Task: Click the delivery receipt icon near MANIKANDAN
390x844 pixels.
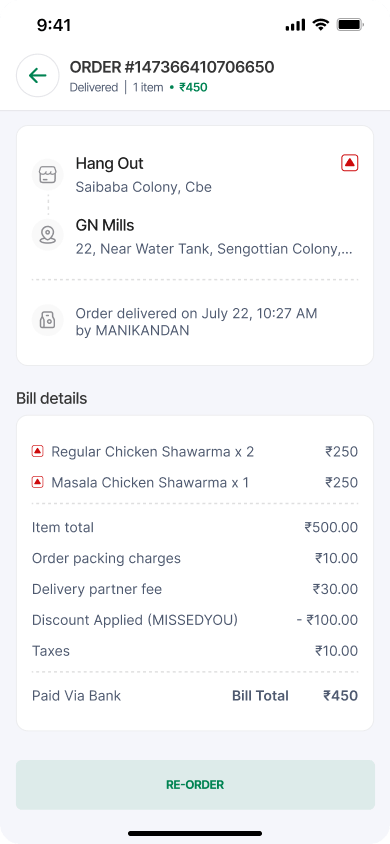Action: [x=48, y=320]
